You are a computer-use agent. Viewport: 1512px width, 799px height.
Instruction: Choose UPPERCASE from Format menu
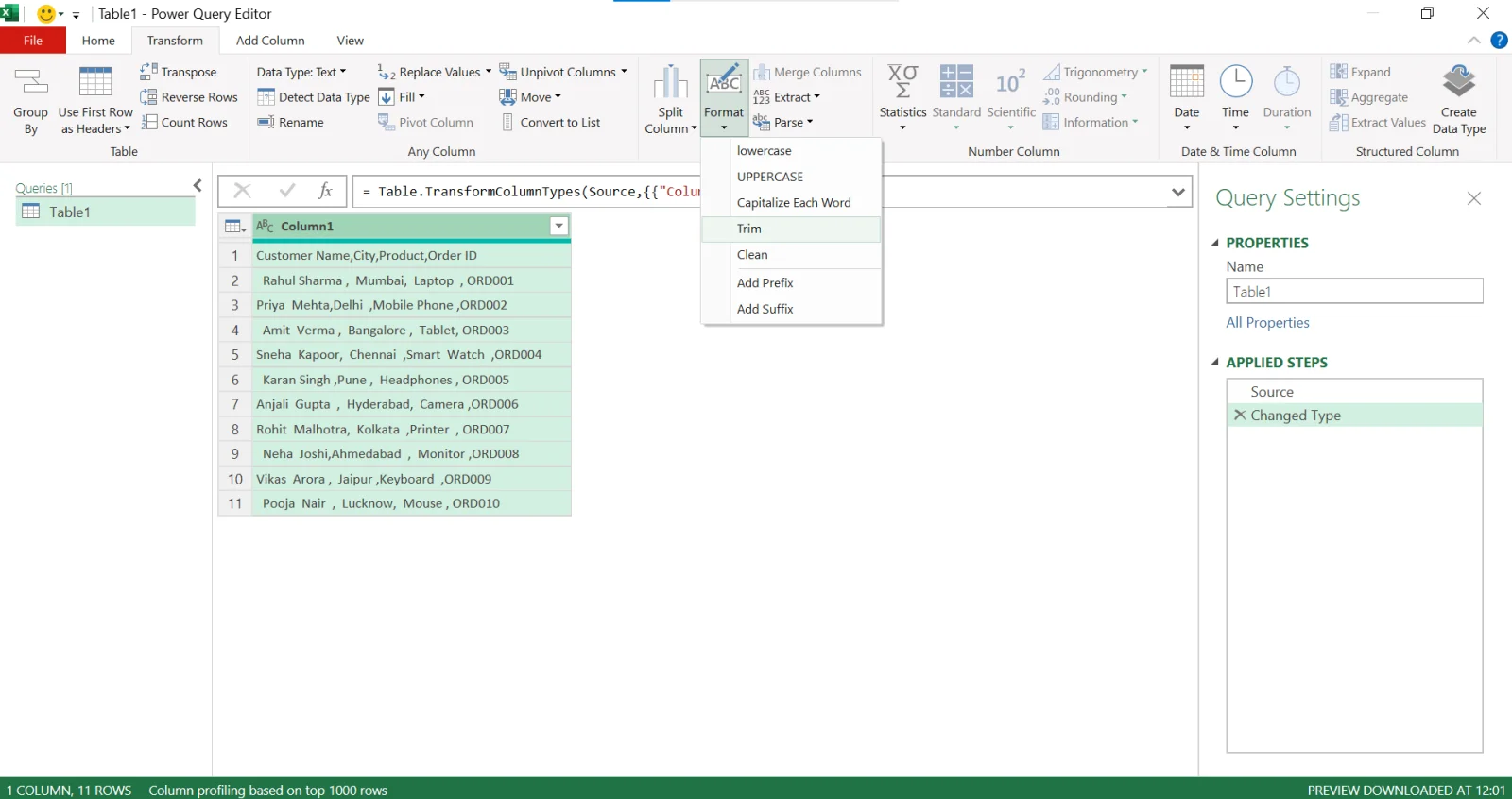792,177
